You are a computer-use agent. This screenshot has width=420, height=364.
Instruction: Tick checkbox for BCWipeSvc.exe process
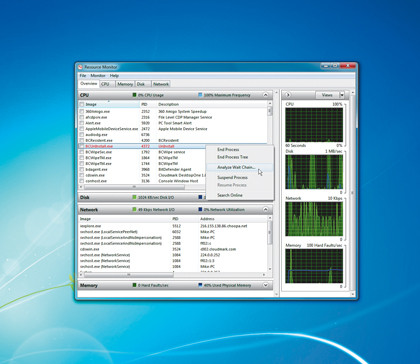tap(82, 152)
